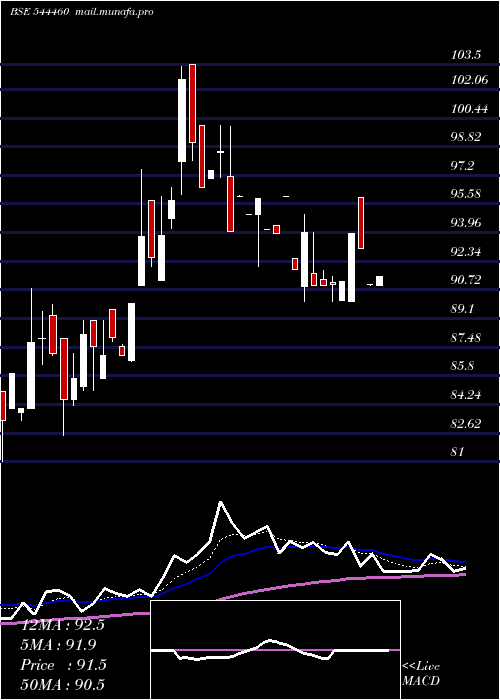Click the Price : 91.5 readout

click(63, 665)
